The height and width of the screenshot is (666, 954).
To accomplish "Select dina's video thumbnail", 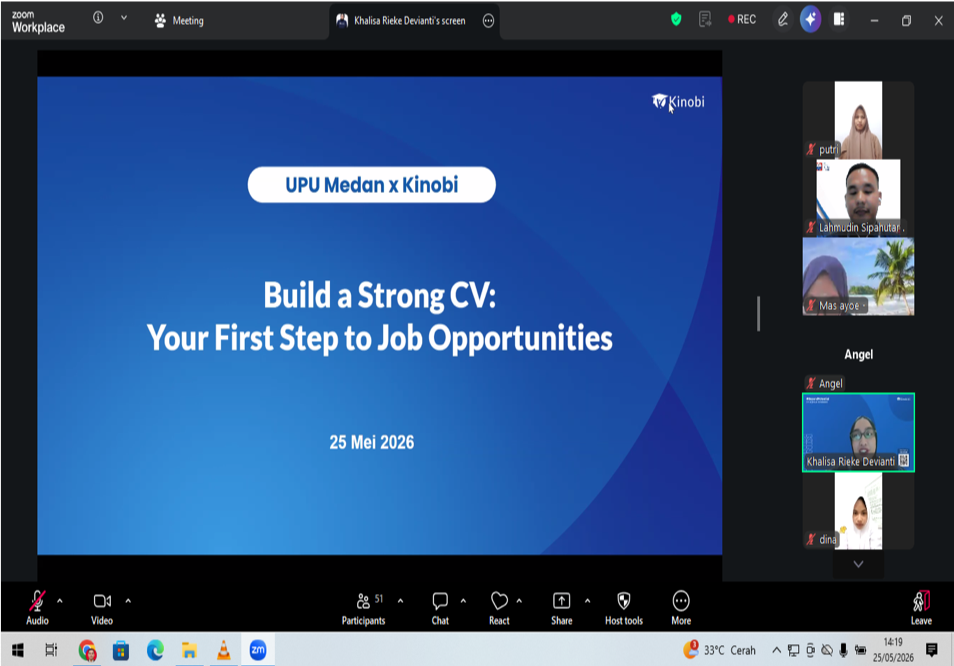I will tap(858, 511).
